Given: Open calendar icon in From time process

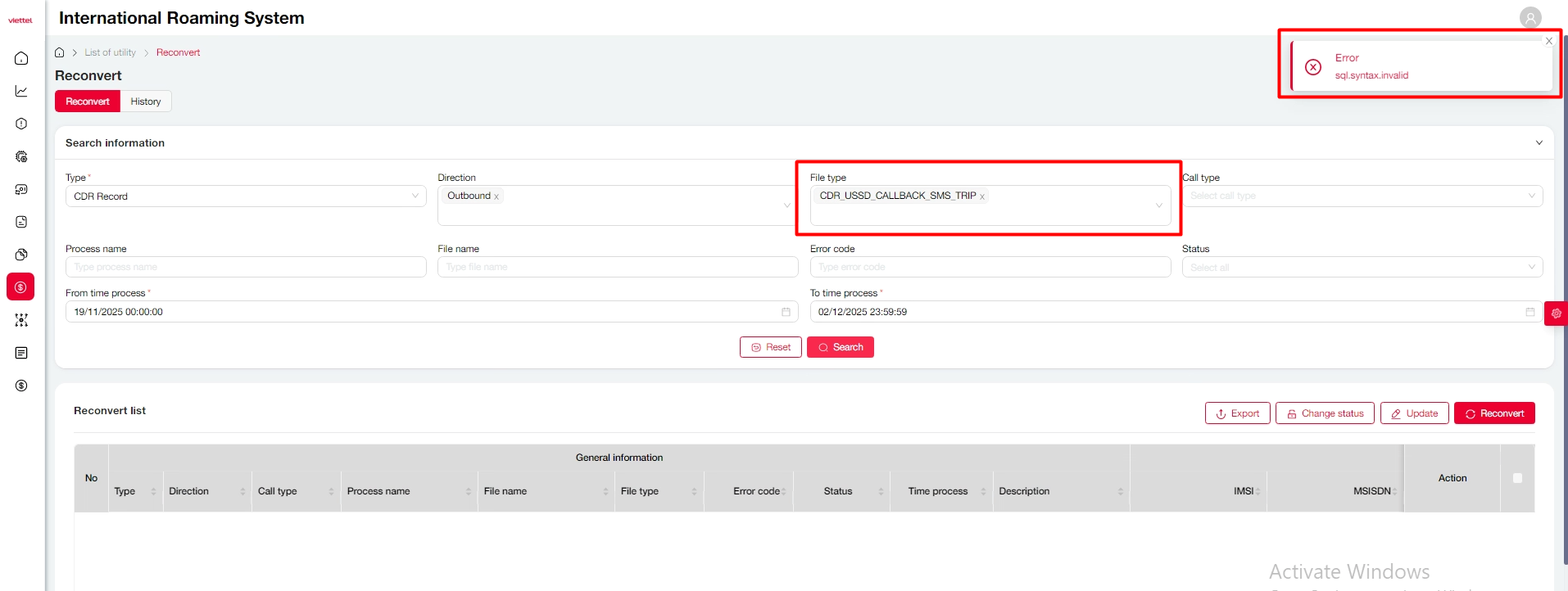Looking at the screenshot, I should click(785, 312).
